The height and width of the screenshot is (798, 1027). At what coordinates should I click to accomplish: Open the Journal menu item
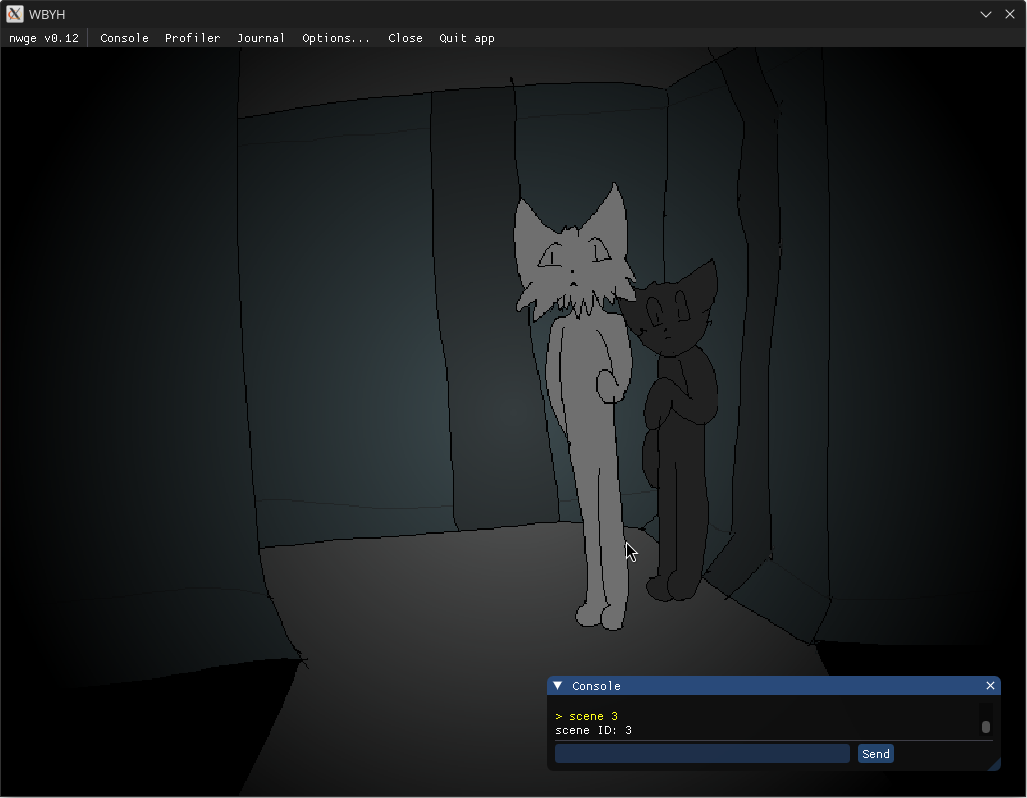[261, 38]
